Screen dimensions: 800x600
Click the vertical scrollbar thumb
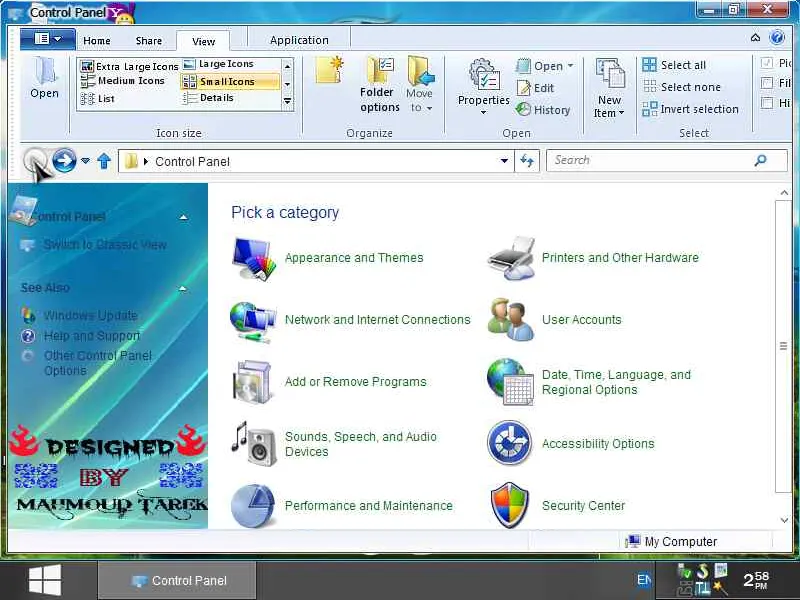tap(783, 346)
